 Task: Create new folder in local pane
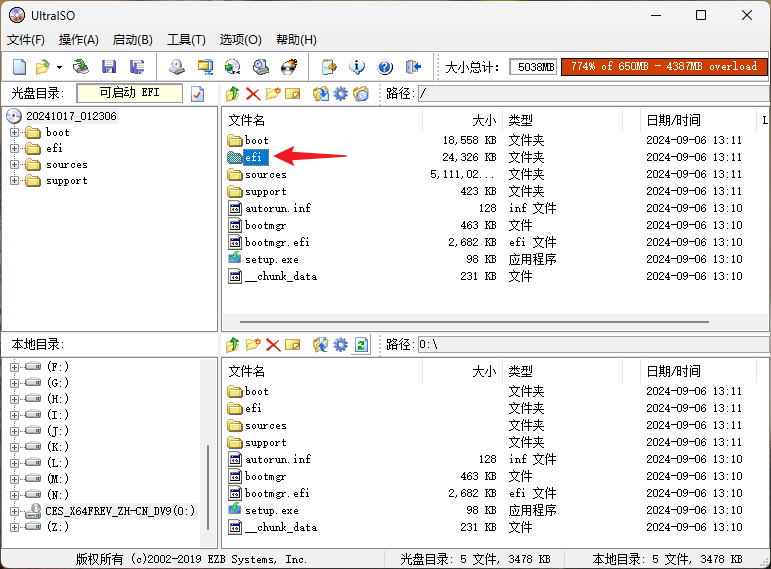click(x=253, y=345)
